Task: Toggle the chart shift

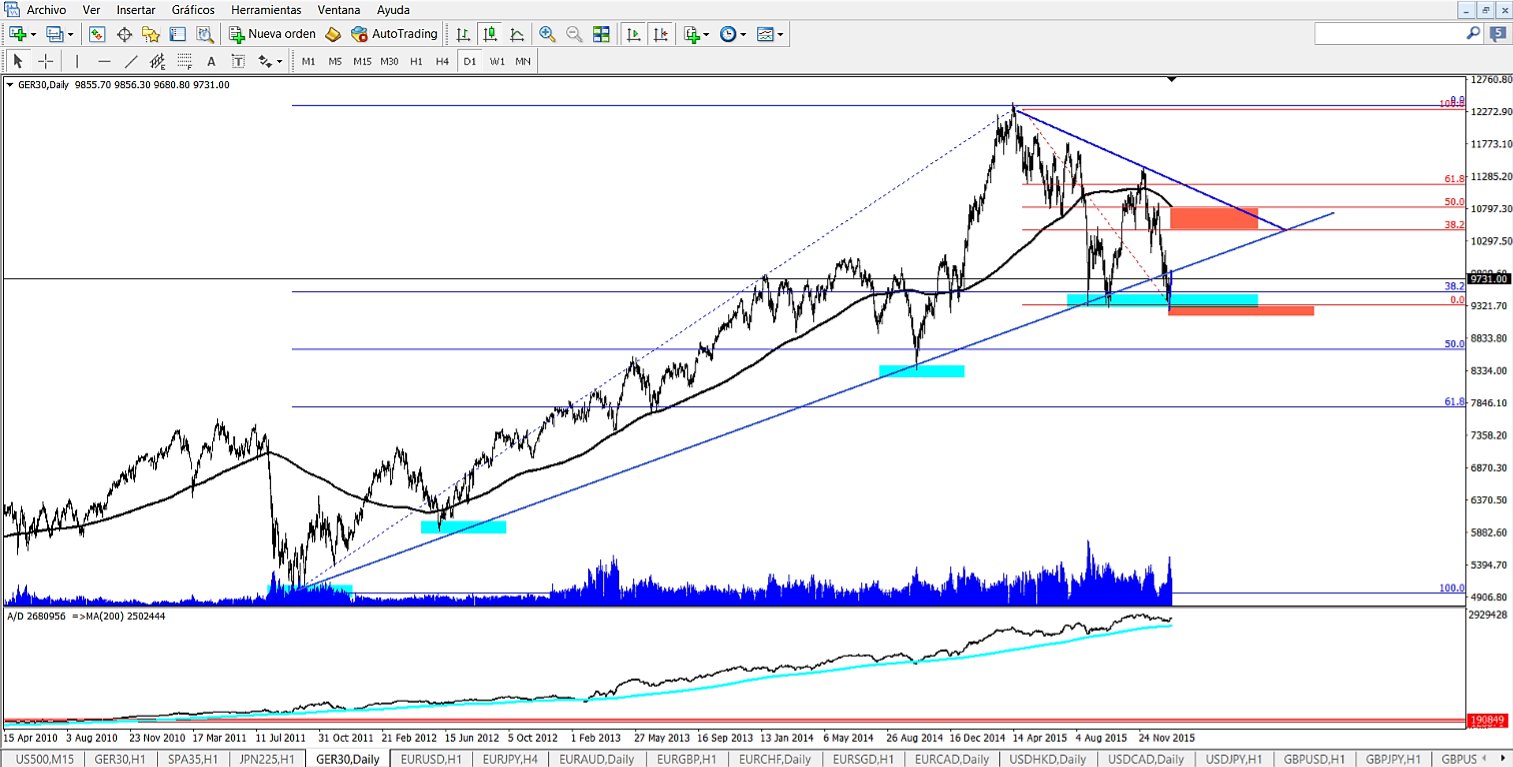Action: pos(661,33)
